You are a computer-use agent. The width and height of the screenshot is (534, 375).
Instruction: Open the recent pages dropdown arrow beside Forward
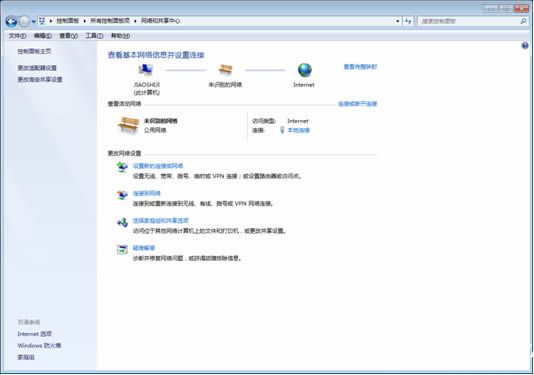click(x=34, y=21)
